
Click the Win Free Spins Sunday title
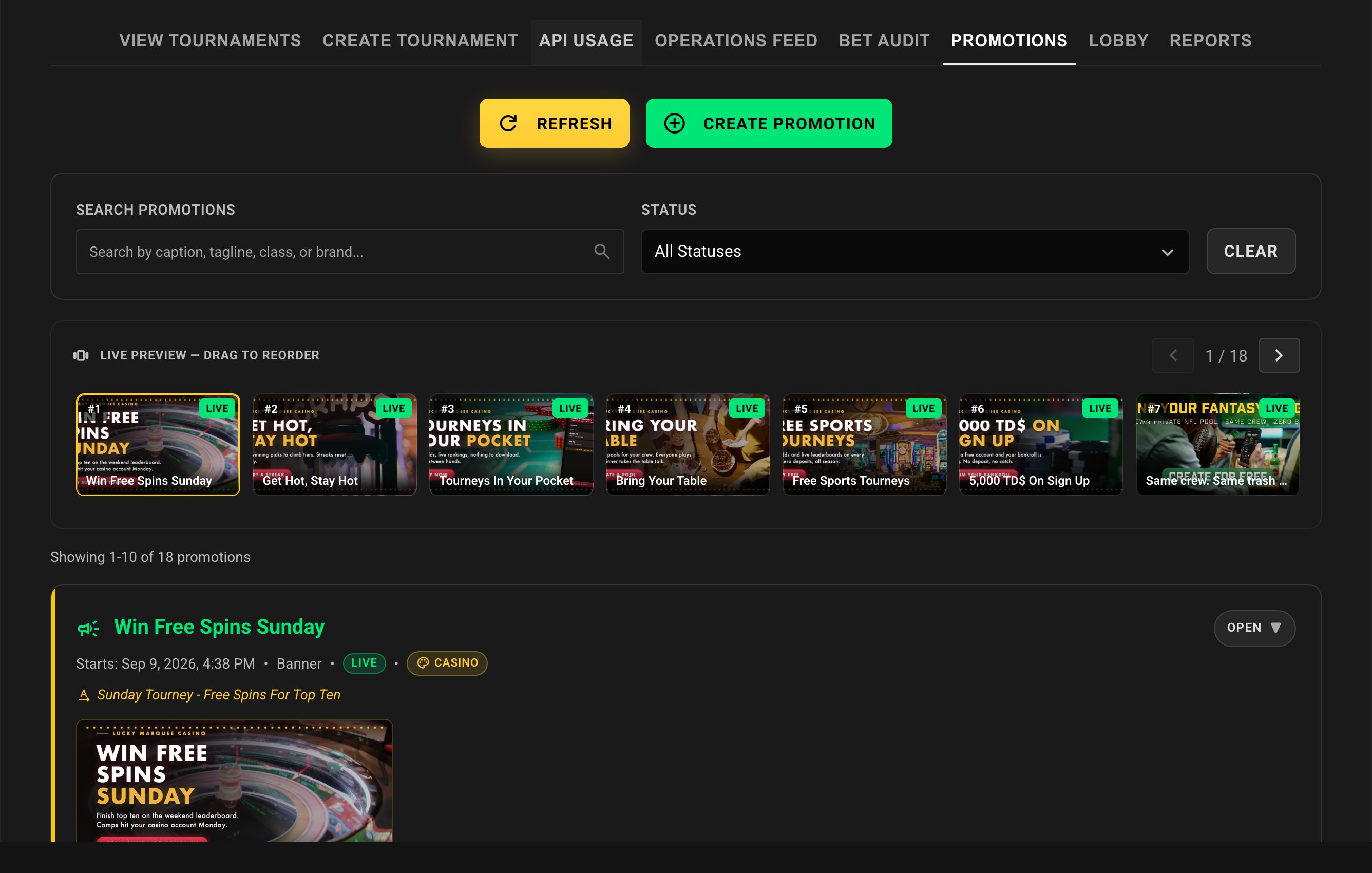pyautogui.click(x=219, y=627)
